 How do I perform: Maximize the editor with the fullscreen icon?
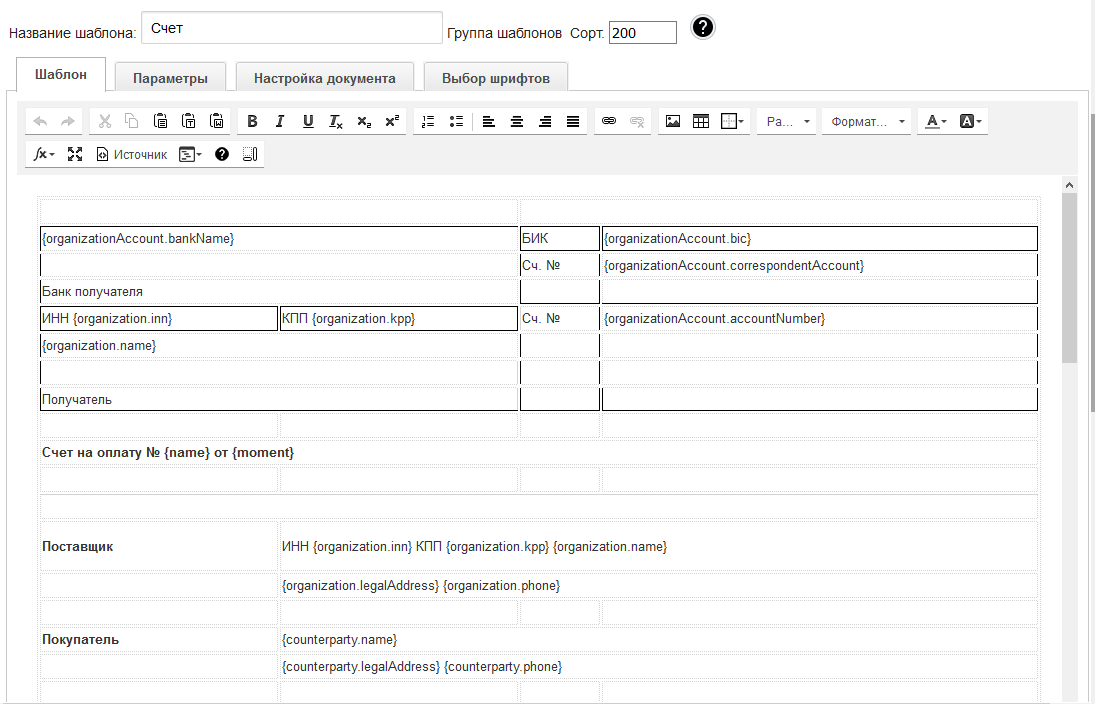(x=75, y=154)
